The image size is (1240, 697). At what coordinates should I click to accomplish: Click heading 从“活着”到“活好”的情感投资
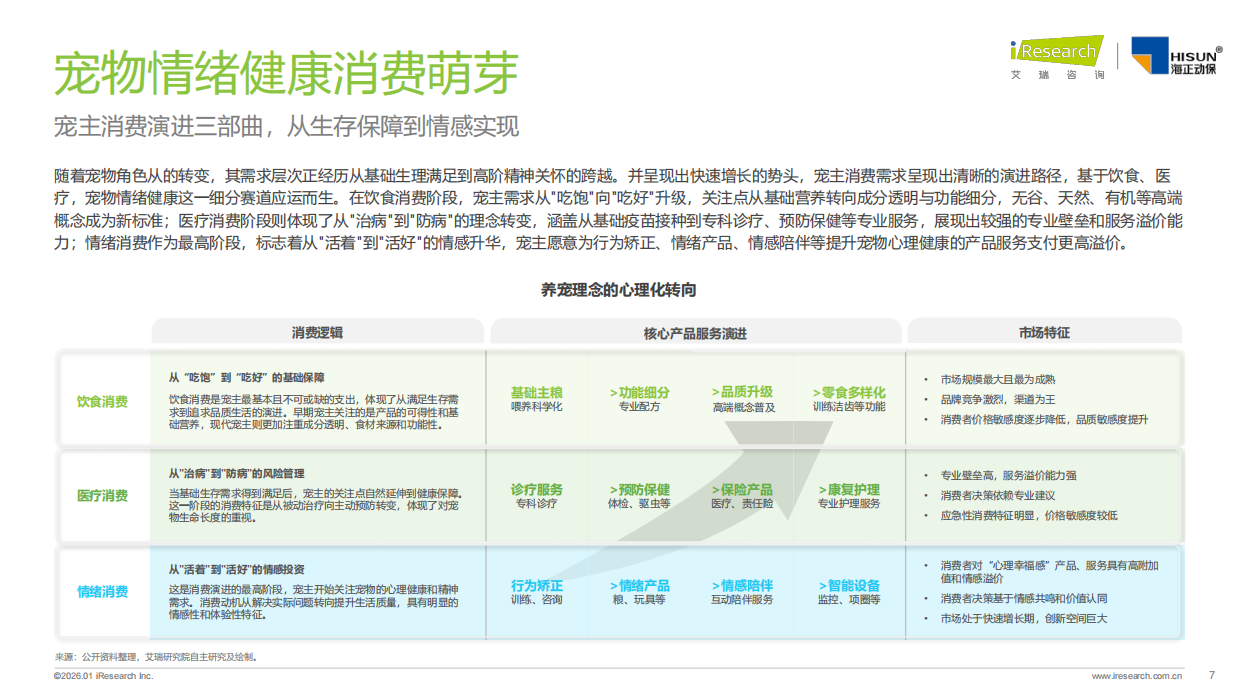pos(236,568)
